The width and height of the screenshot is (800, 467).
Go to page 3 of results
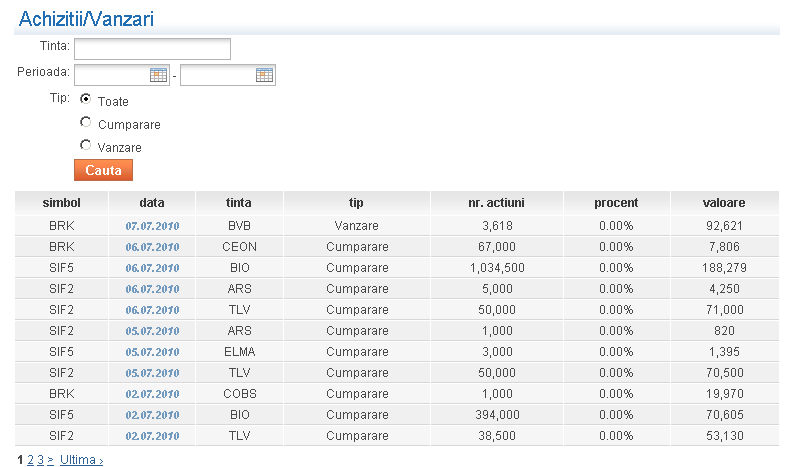[40, 460]
